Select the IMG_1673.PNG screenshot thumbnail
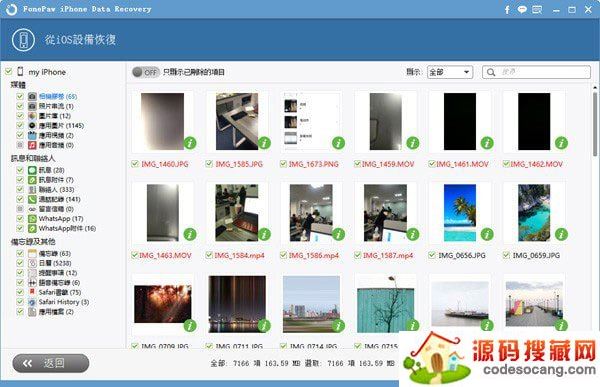The image size is (600, 387). [311, 121]
